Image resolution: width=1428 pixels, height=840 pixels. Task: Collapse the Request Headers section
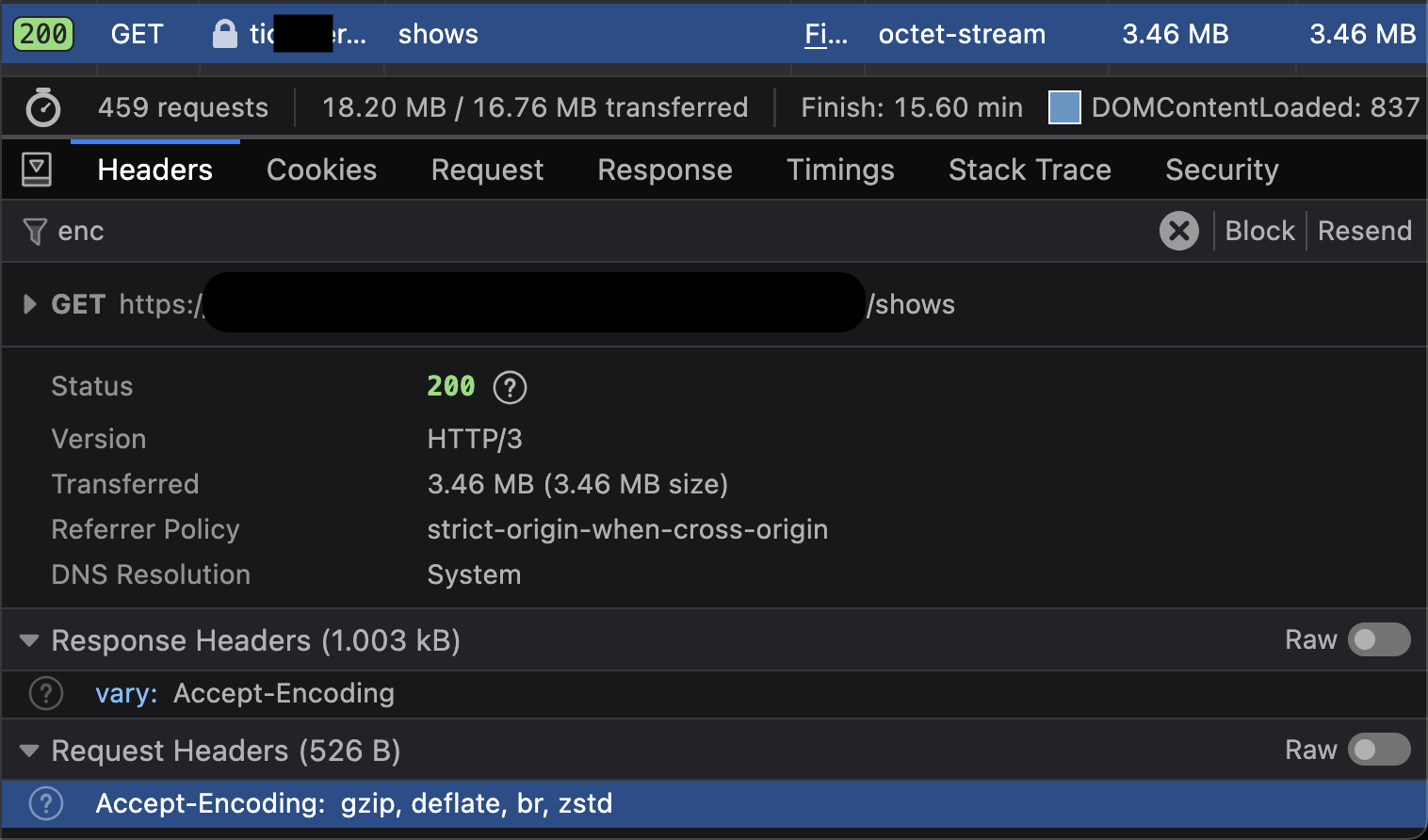click(x=29, y=751)
